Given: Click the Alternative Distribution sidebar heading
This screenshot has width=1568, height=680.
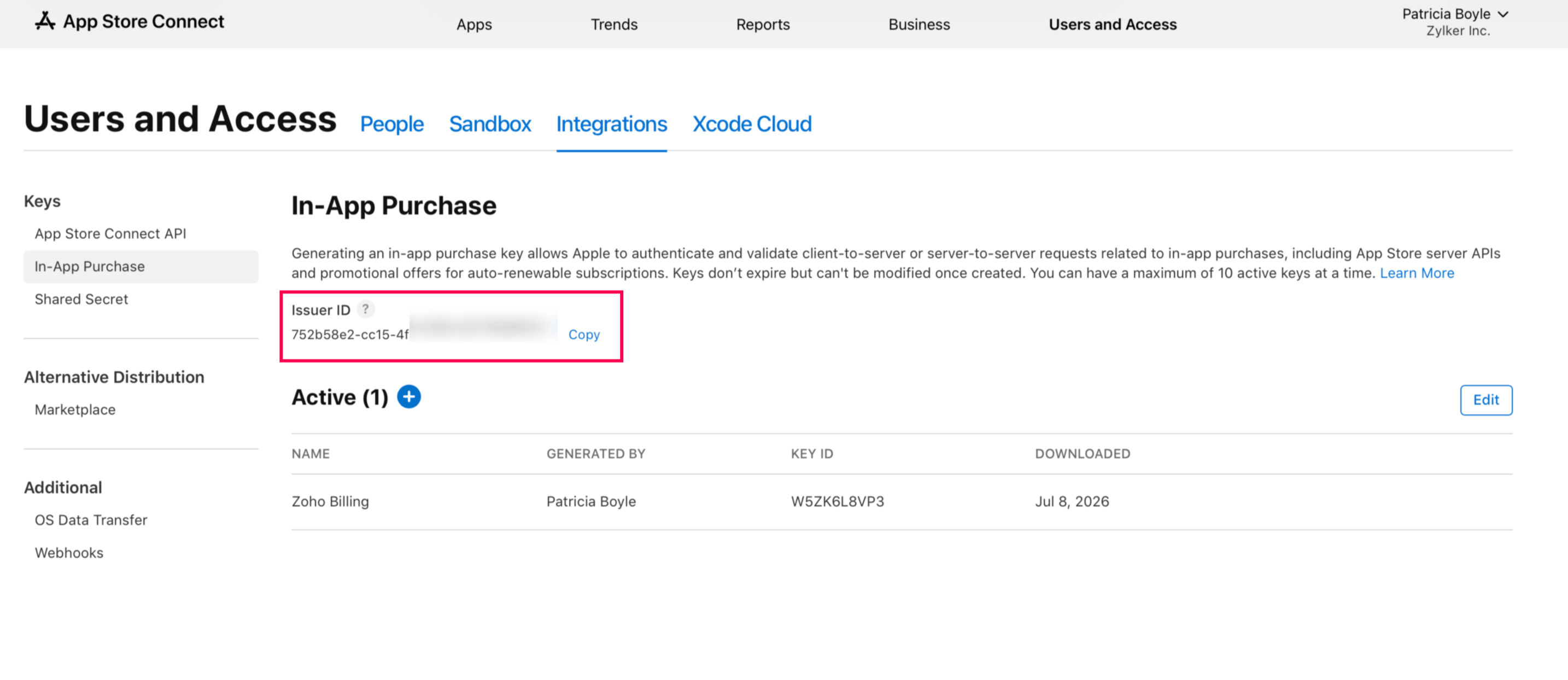Looking at the screenshot, I should point(114,377).
